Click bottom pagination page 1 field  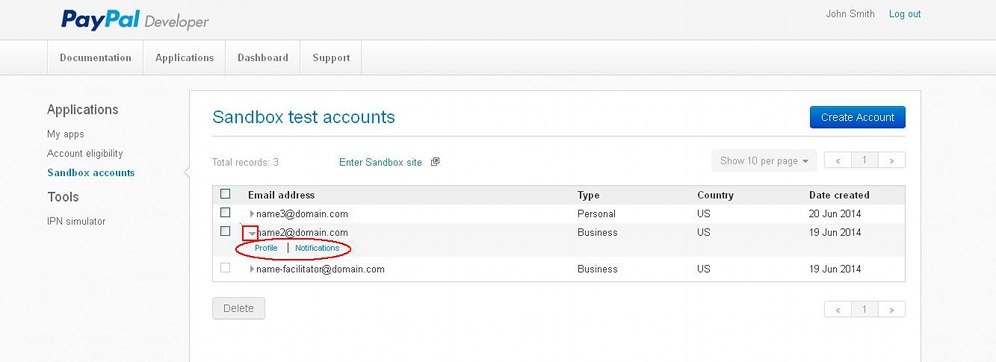[x=865, y=309]
